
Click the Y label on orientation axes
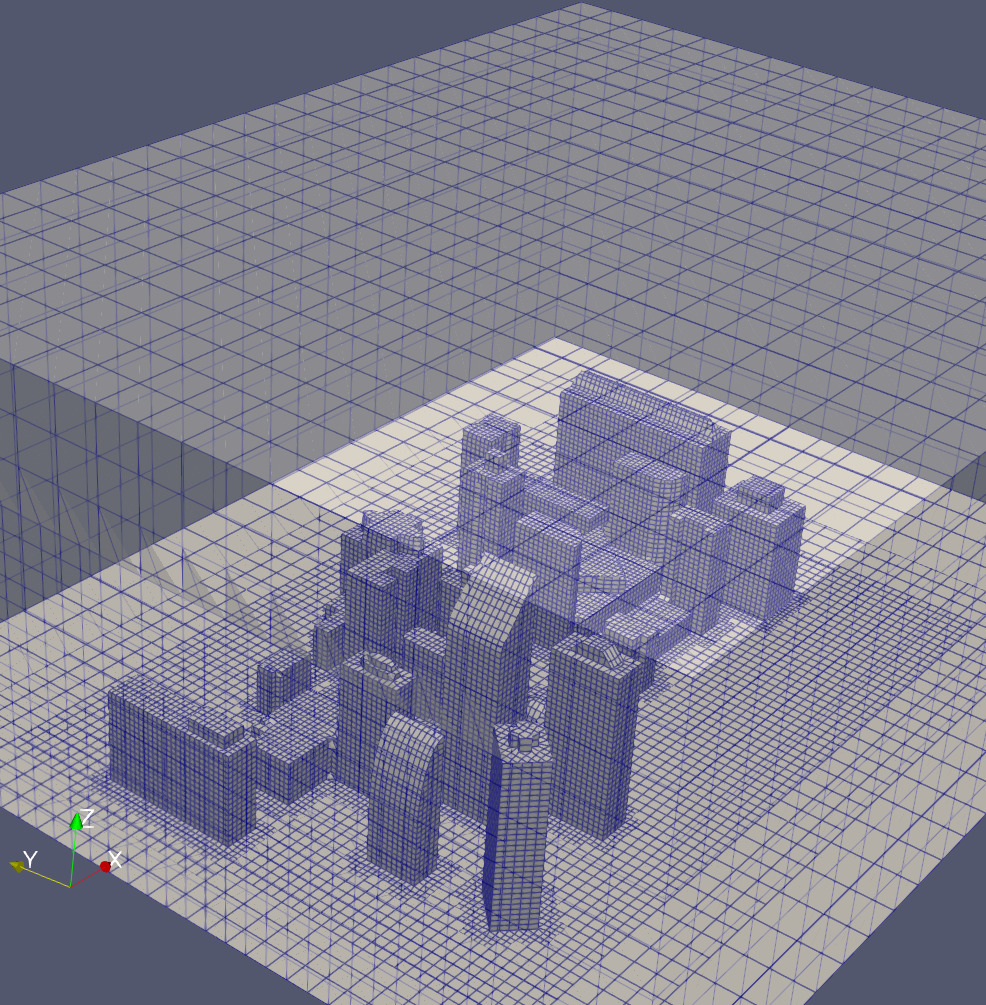pos(30,859)
